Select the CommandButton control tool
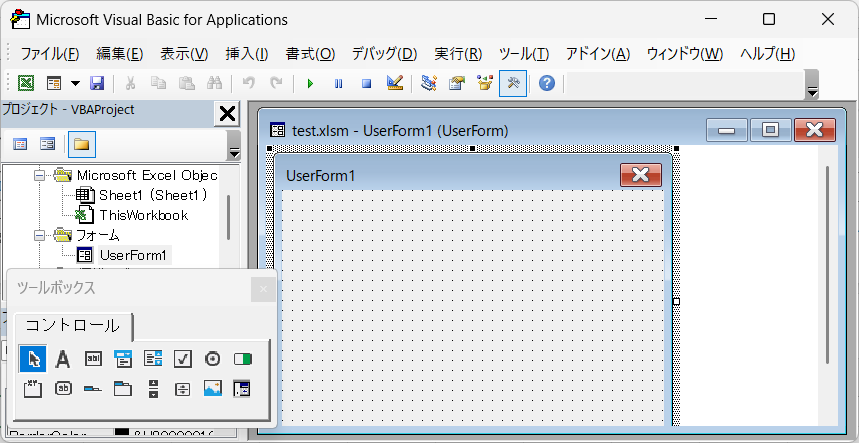The width and height of the screenshot is (859, 443). tap(63, 388)
